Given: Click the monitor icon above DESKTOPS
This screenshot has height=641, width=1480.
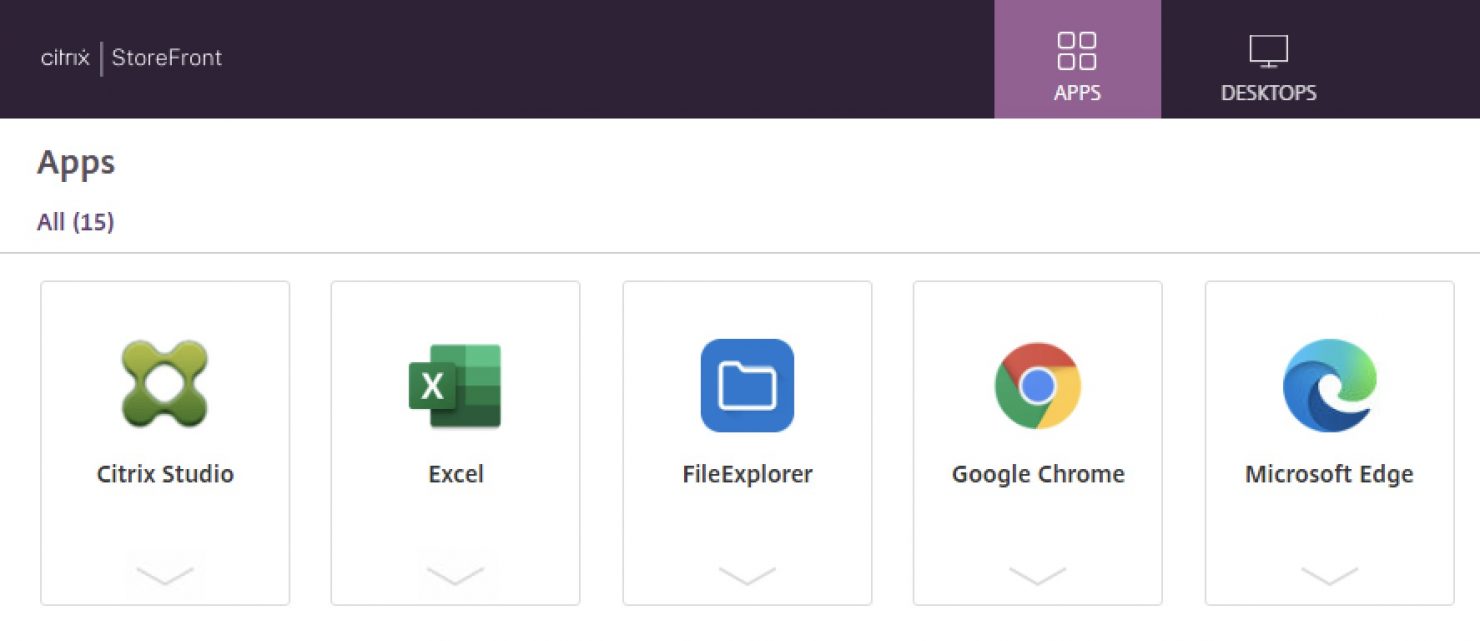Looking at the screenshot, I should click(1267, 48).
